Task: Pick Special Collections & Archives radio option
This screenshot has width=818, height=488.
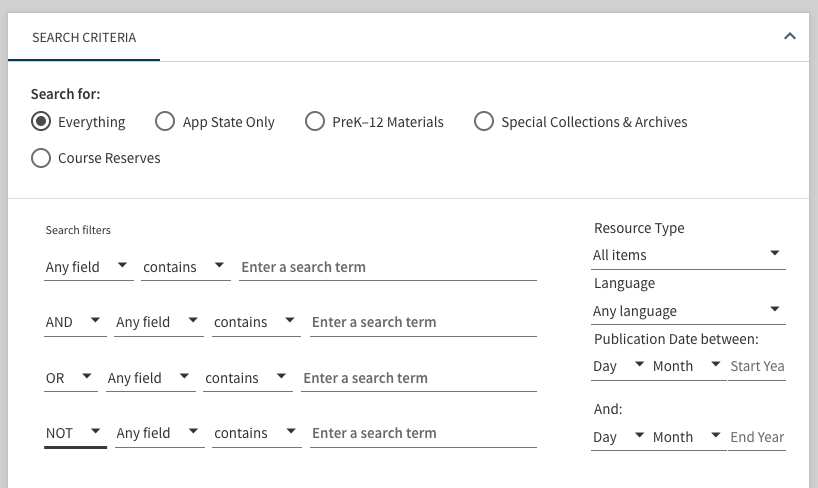Action: [484, 122]
